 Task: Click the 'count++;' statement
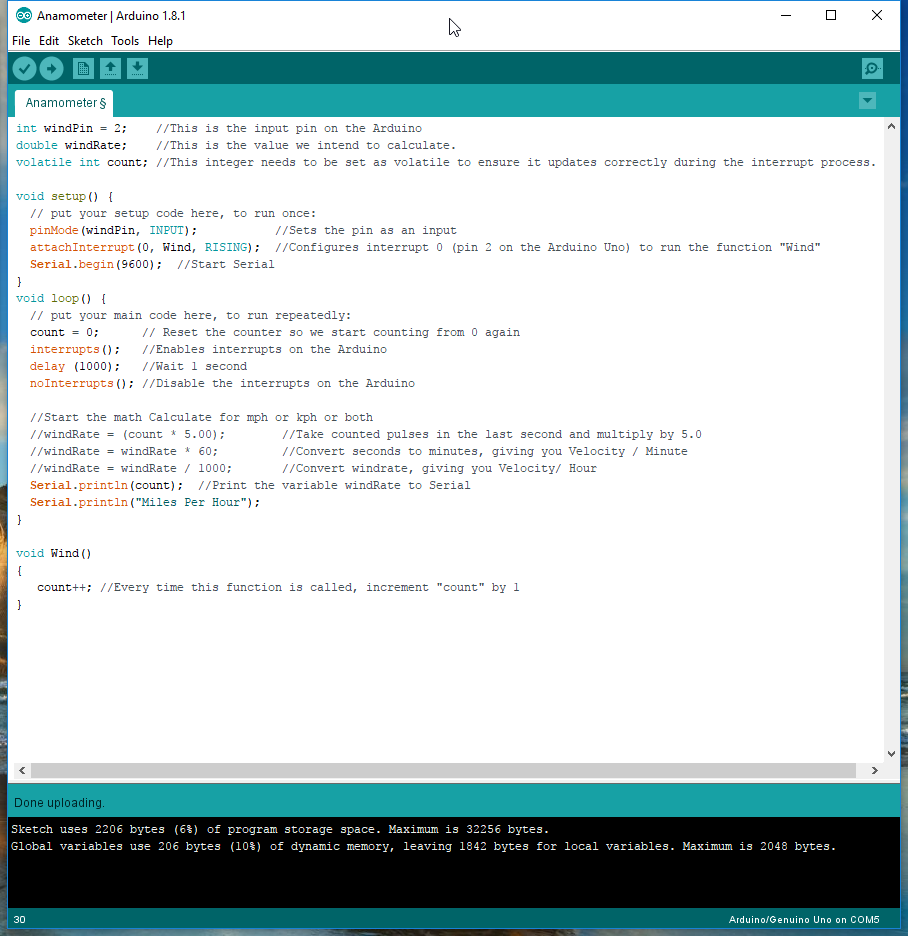64,587
